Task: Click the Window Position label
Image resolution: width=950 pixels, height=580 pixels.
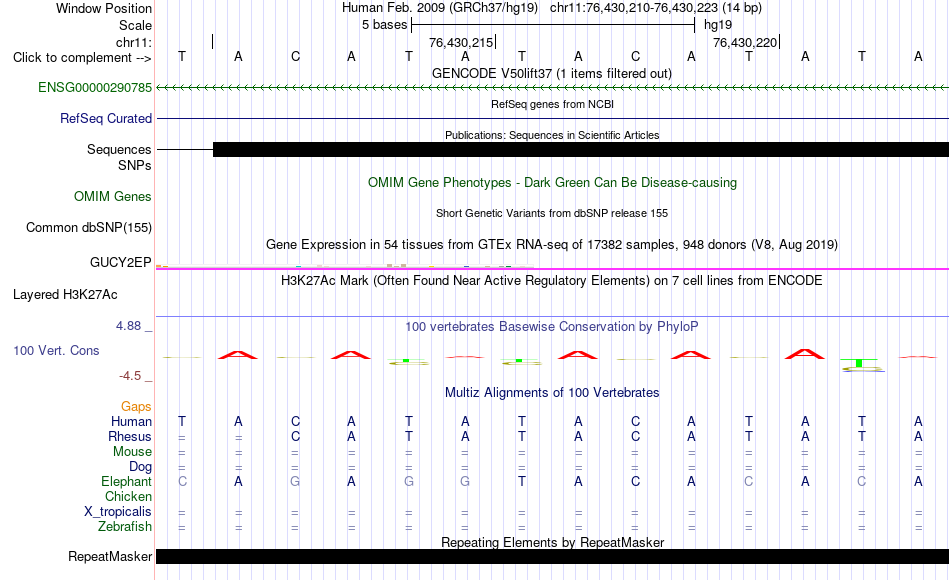Action: (x=104, y=8)
